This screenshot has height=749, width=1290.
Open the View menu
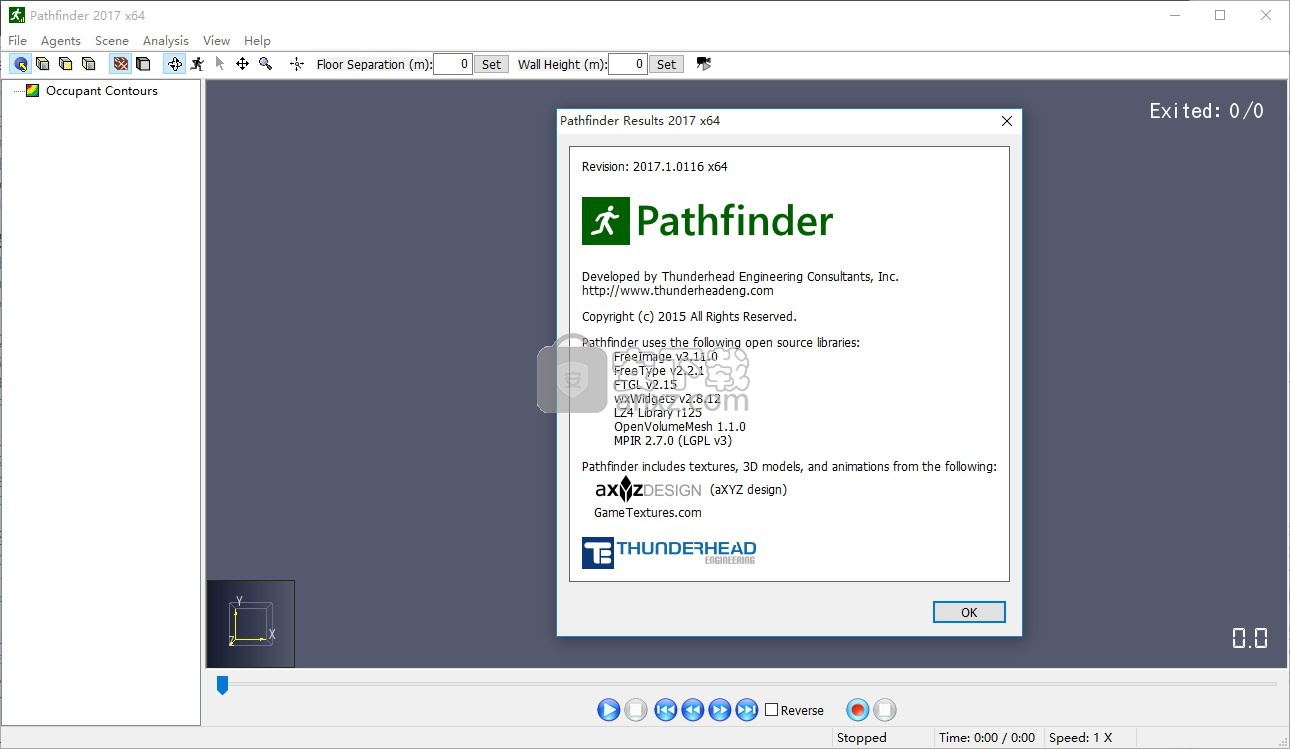pos(216,40)
